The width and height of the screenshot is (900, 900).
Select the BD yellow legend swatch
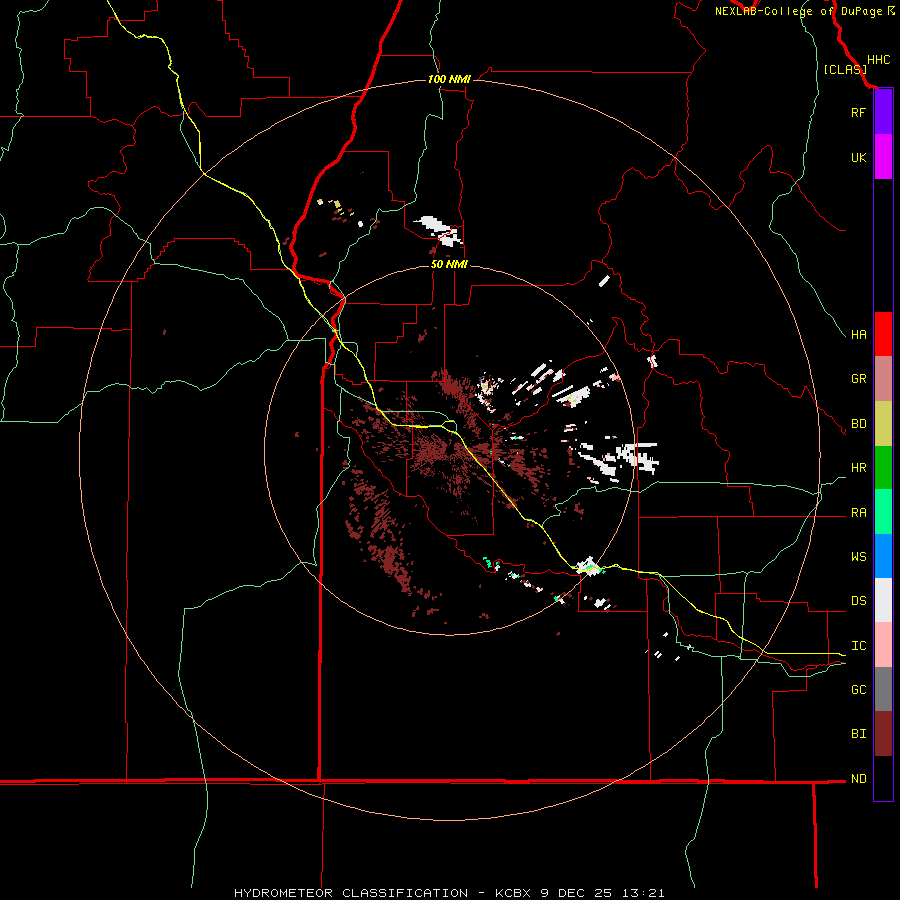(x=883, y=424)
